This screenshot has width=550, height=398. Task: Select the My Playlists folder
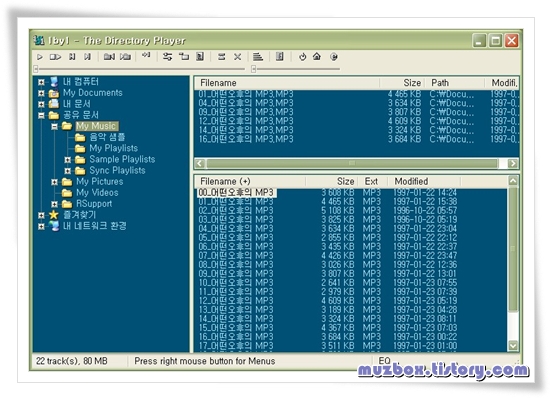point(113,148)
